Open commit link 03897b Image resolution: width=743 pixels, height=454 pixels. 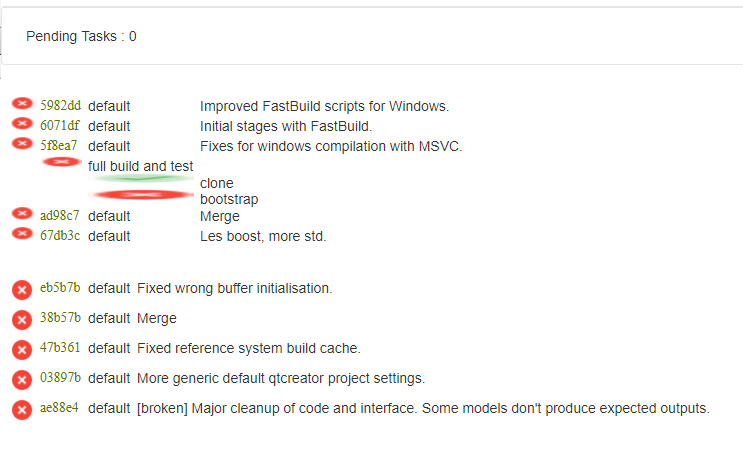click(60, 378)
